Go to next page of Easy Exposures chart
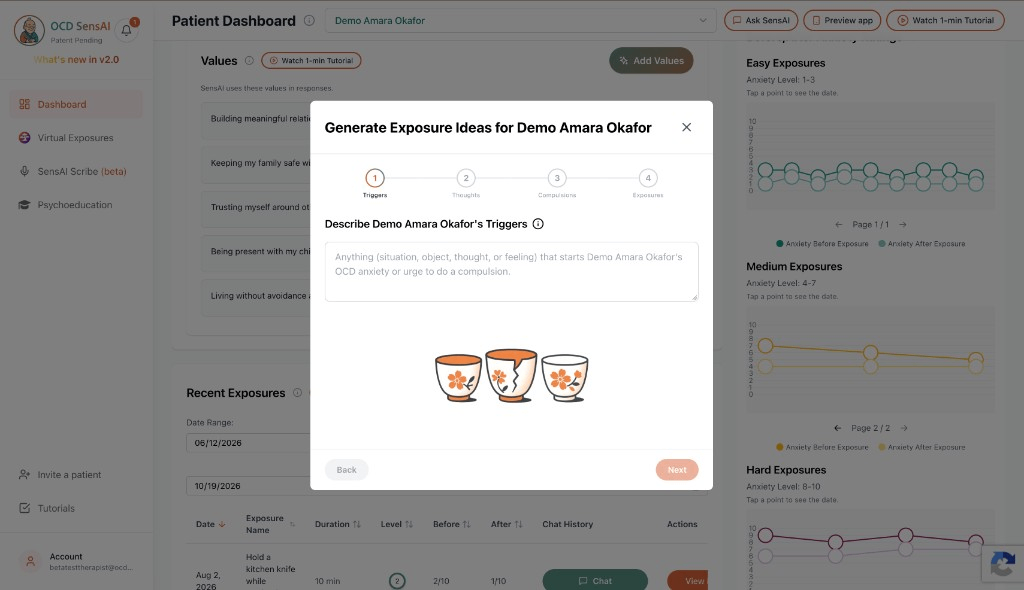 click(903, 225)
